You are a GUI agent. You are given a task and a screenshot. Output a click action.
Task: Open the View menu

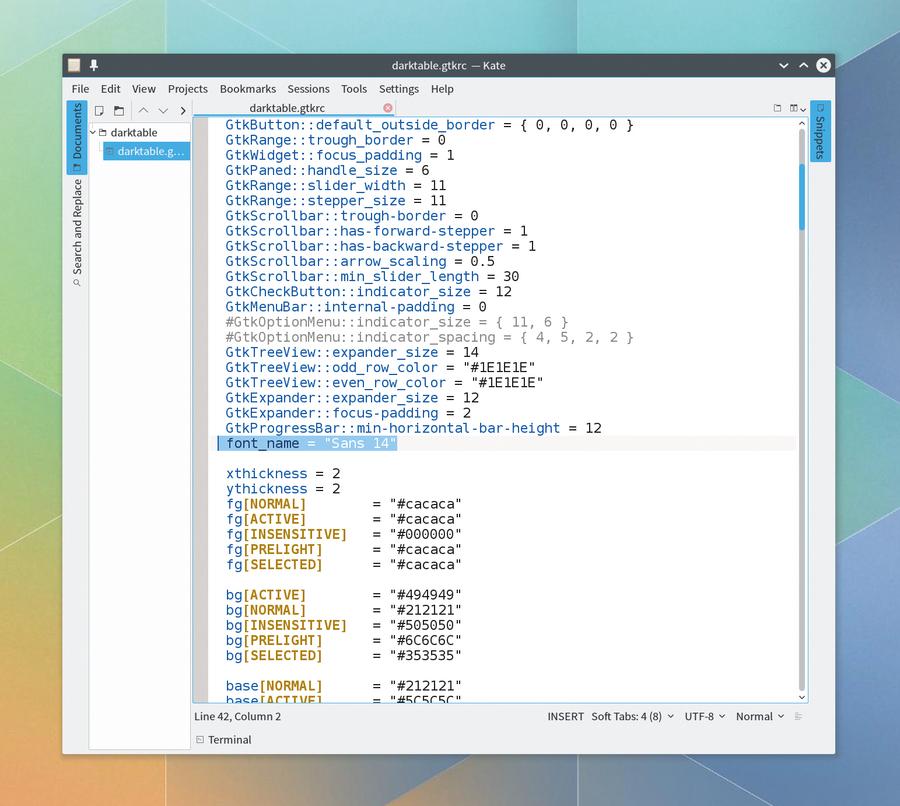[143, 89]
